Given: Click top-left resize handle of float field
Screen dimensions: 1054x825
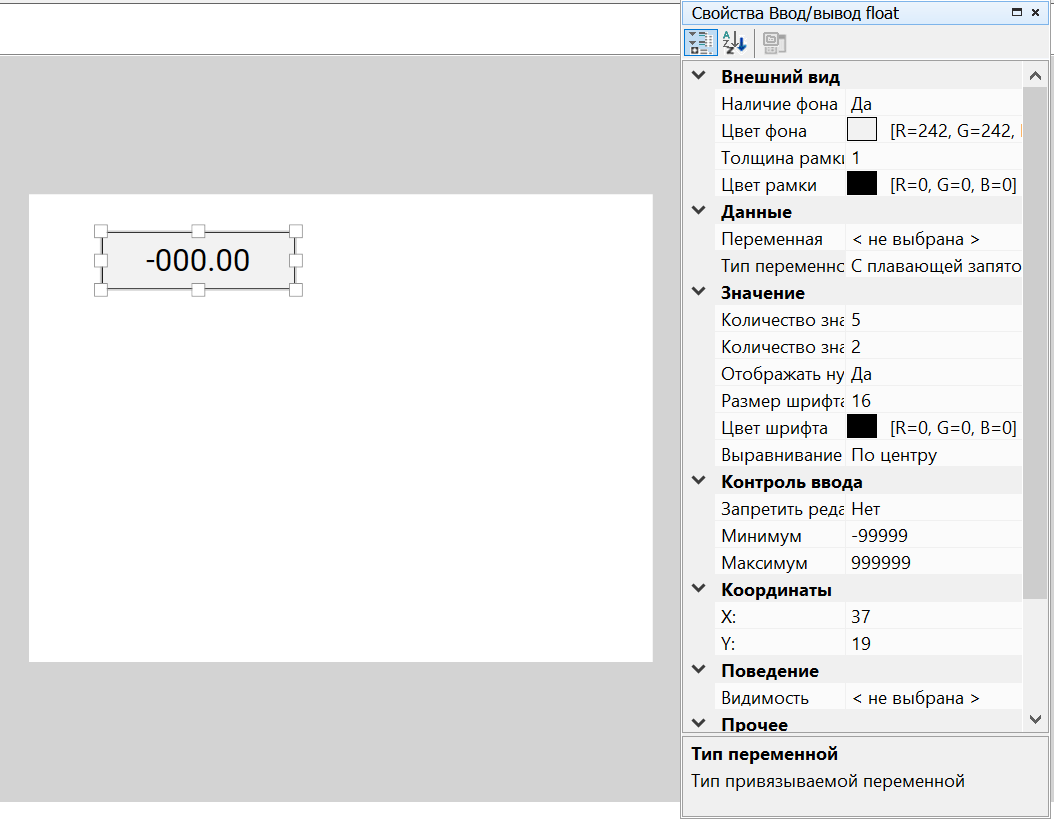Looking at the screenshot, I should [100, 231].
